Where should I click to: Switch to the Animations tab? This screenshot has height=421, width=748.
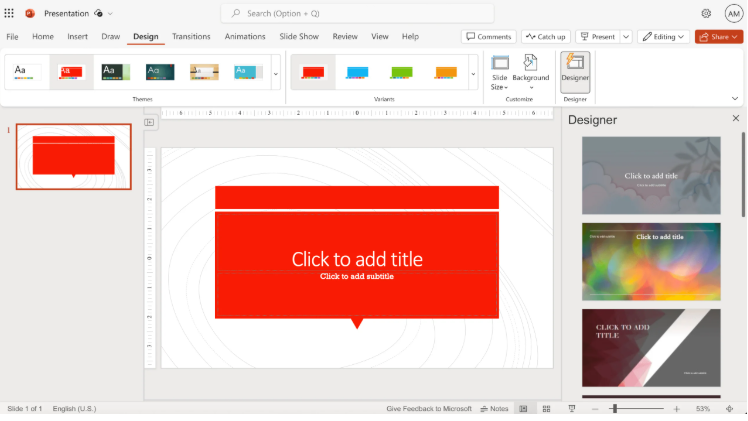(x=245, y=37)
